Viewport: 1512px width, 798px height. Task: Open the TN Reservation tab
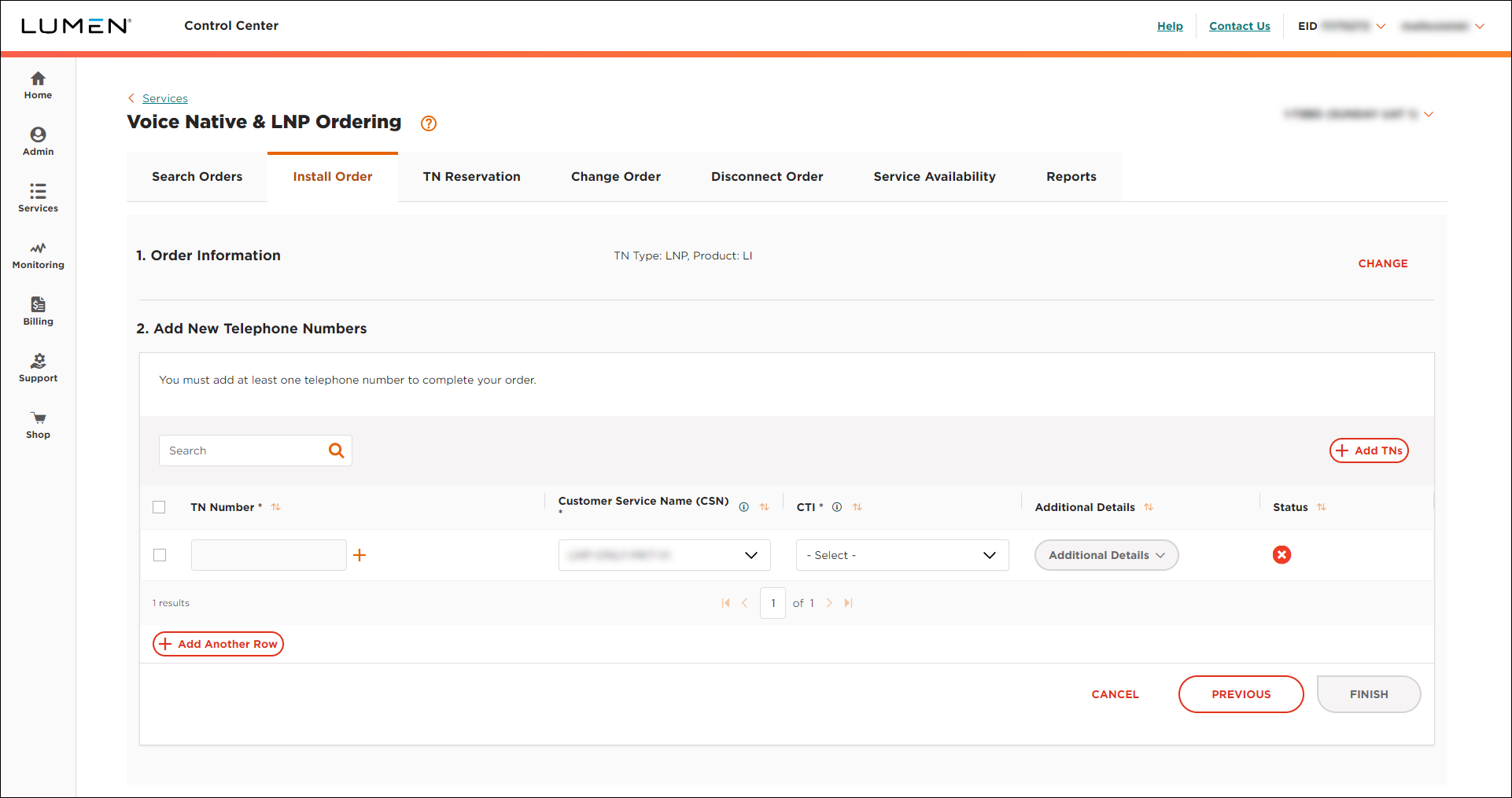tap(472, 177)
